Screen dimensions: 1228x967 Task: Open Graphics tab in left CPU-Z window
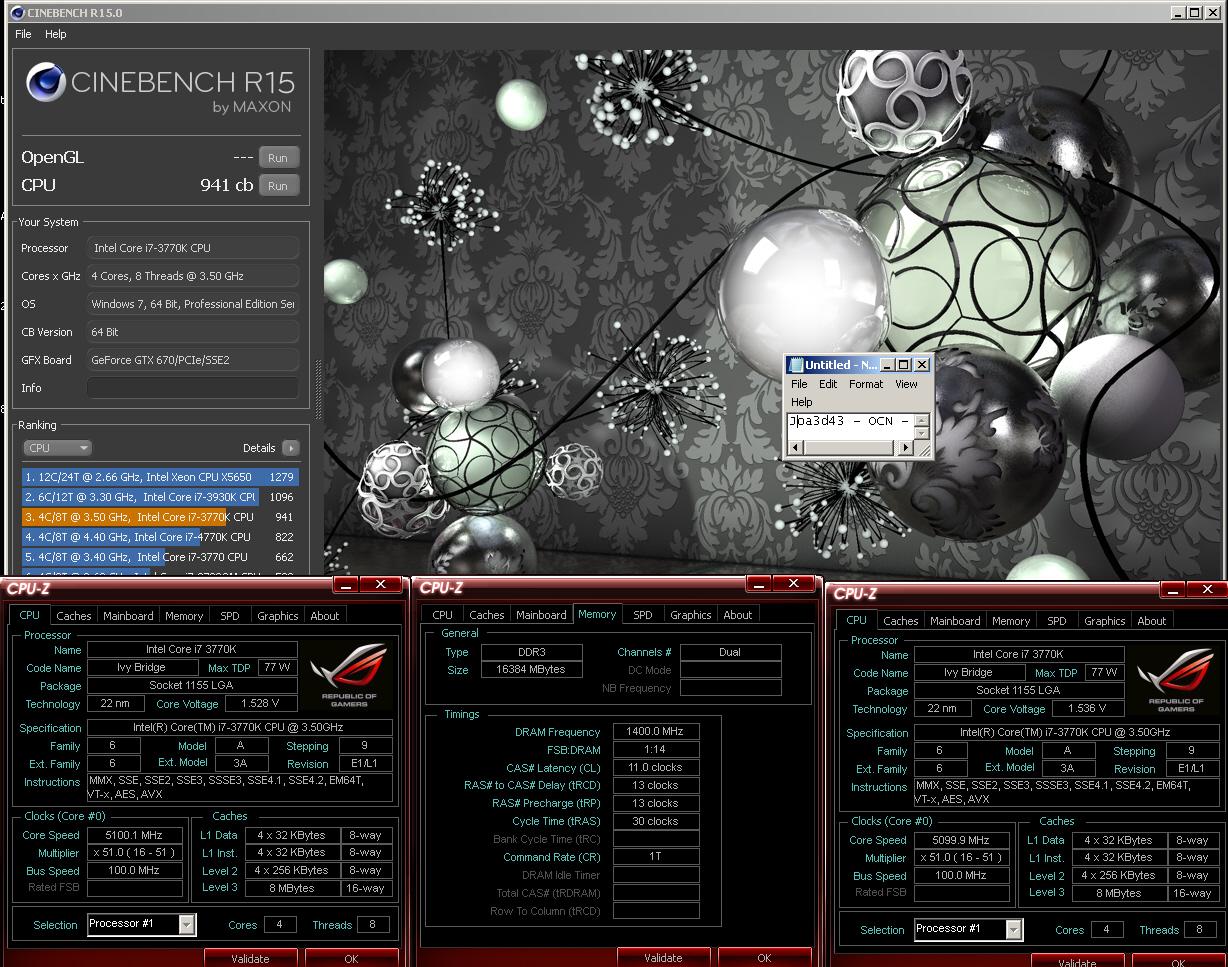click(277, 616)
